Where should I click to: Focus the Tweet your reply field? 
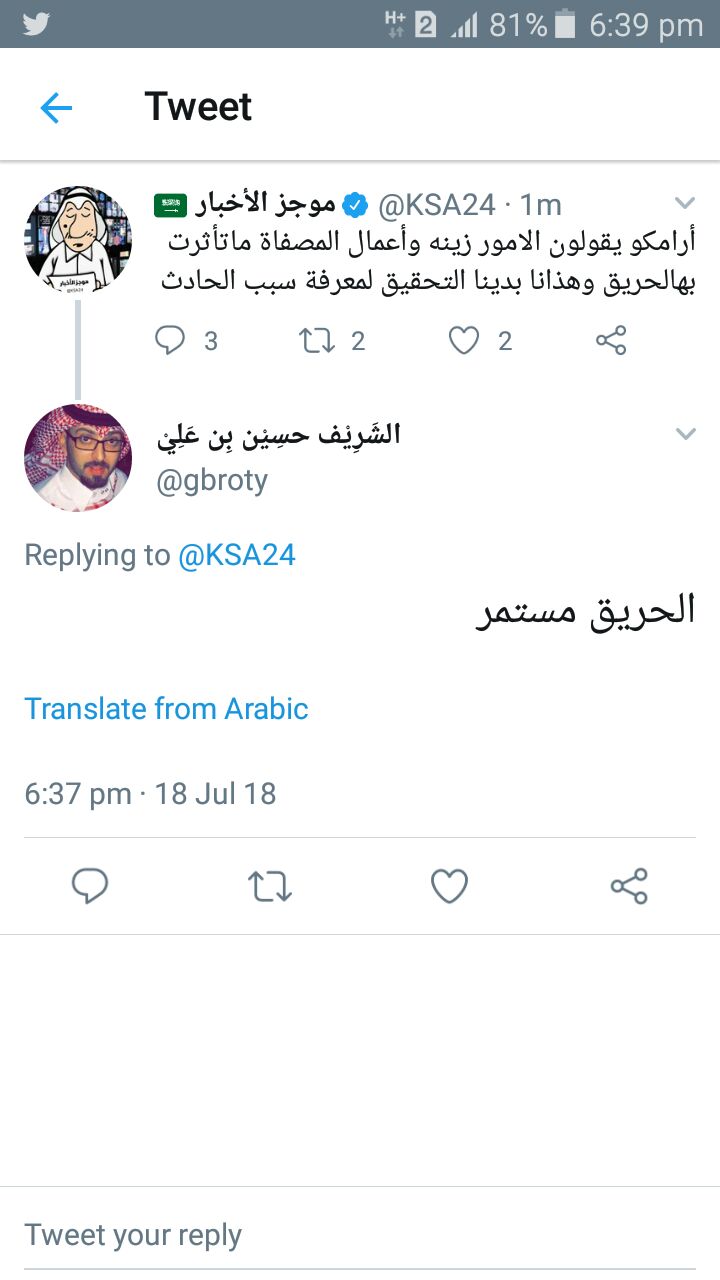point(360,1235)
